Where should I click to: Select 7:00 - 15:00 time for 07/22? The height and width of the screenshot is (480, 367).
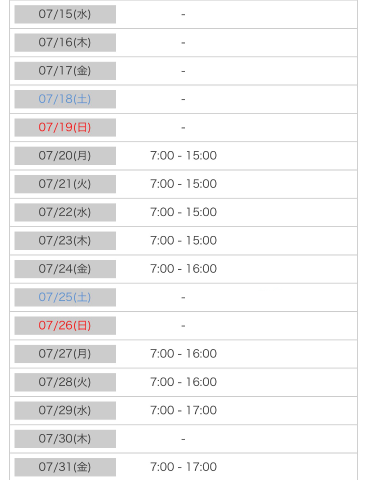click(183, 212)
